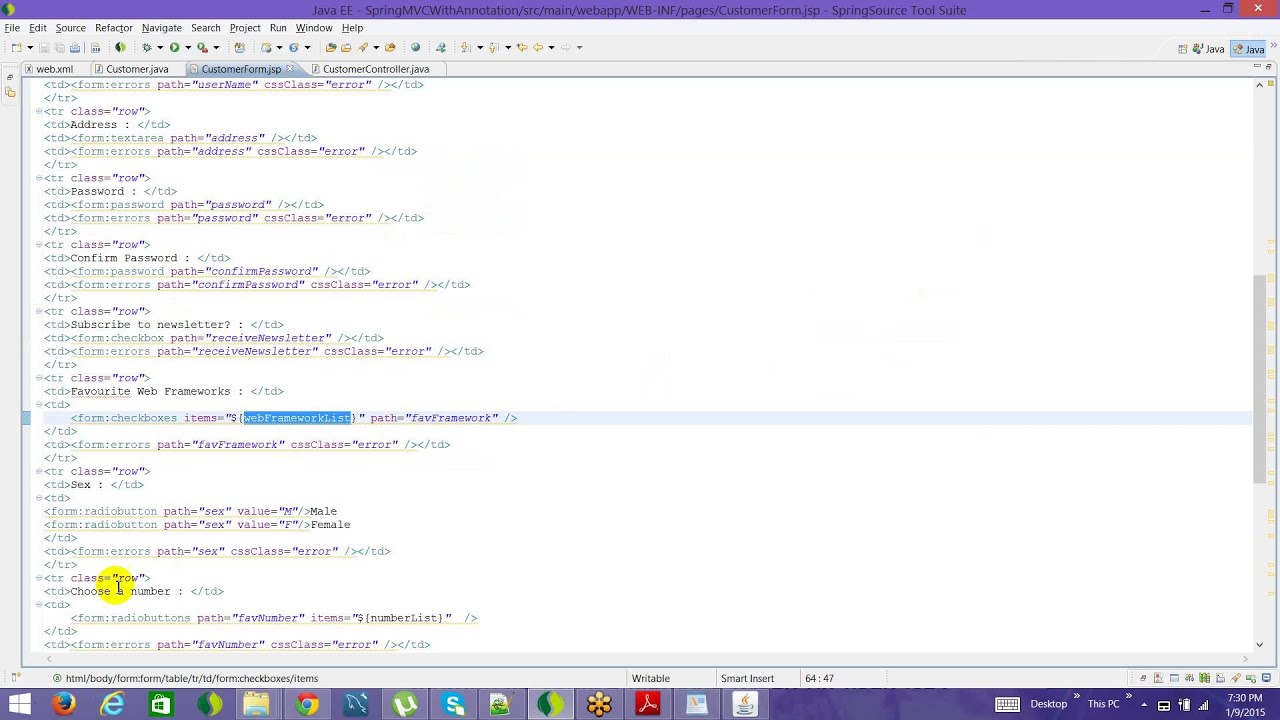The width and height of the screenshot is (1280, 720).
Task: Open File Explorer from the taskbar
Action: point(258,704)
